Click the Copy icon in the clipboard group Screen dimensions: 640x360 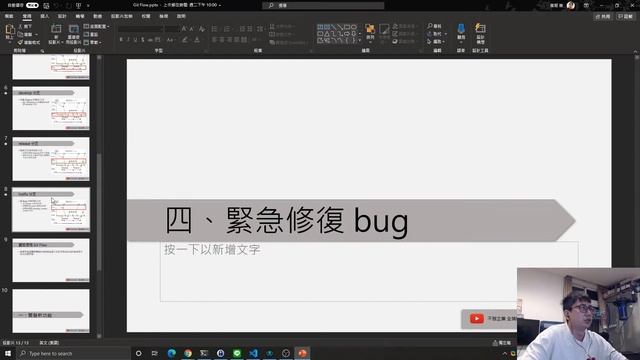tap(21, 34)
